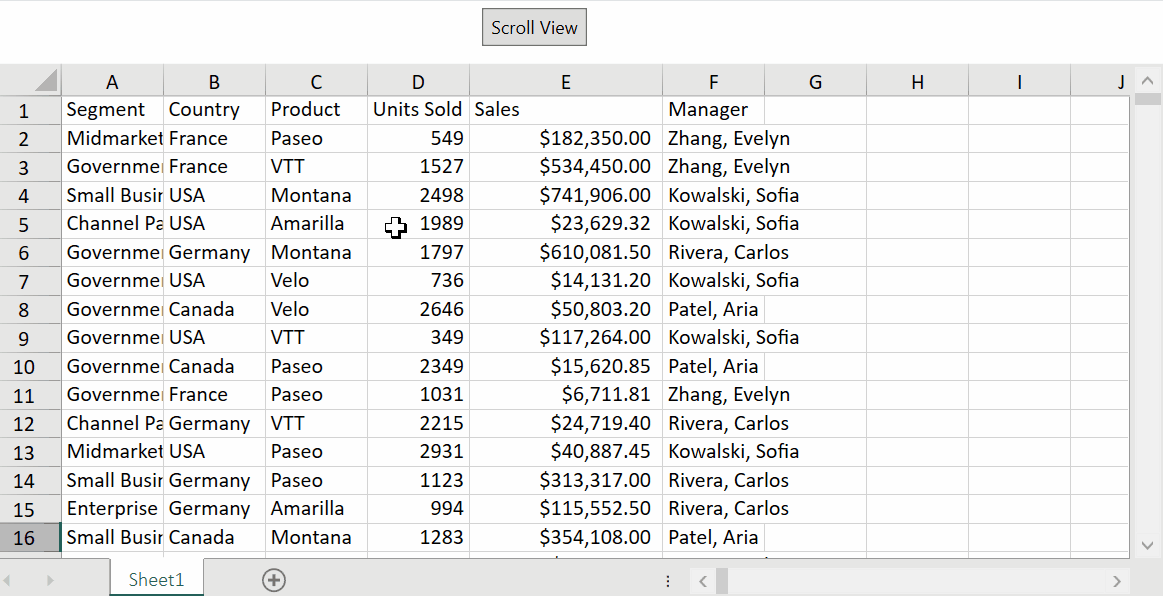Select cell with $6,711.81
Viewport: 1163px width, 596px height.
tap(566, 395)
